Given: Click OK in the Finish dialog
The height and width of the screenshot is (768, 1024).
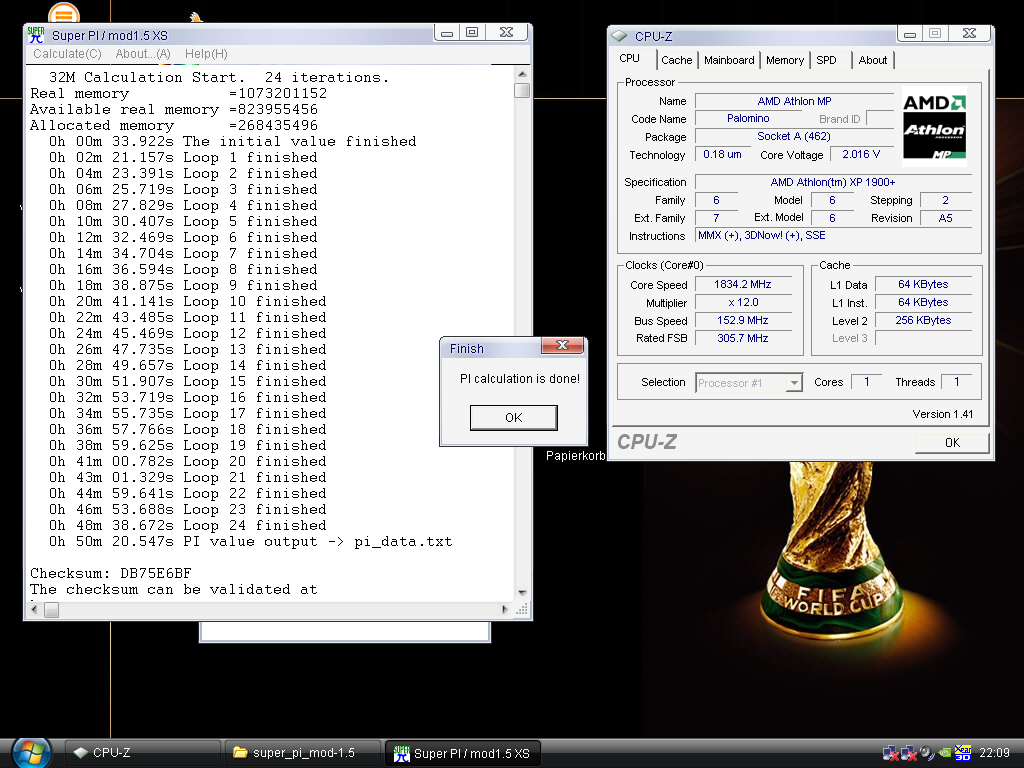Looking at the screenshot, I should [x=513, y=418].
